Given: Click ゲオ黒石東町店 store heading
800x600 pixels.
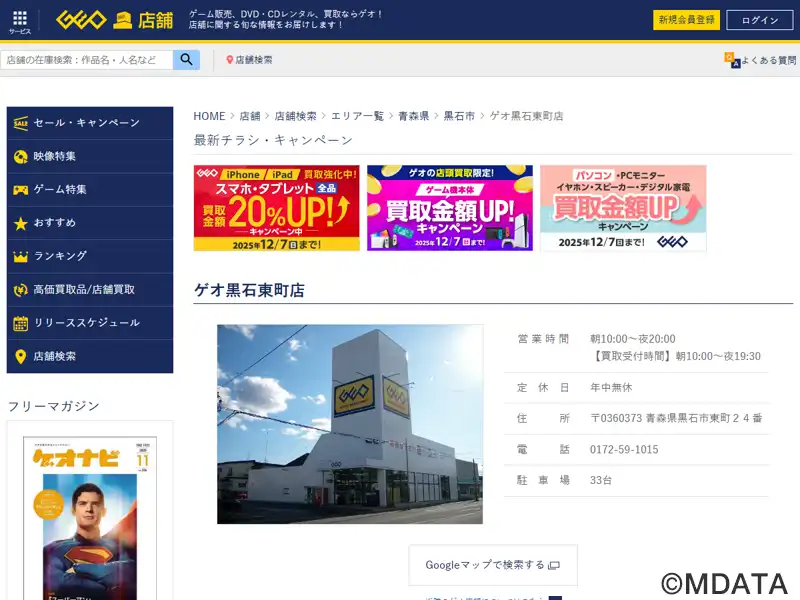Looking at the screenshot, I should click(249, 290).
